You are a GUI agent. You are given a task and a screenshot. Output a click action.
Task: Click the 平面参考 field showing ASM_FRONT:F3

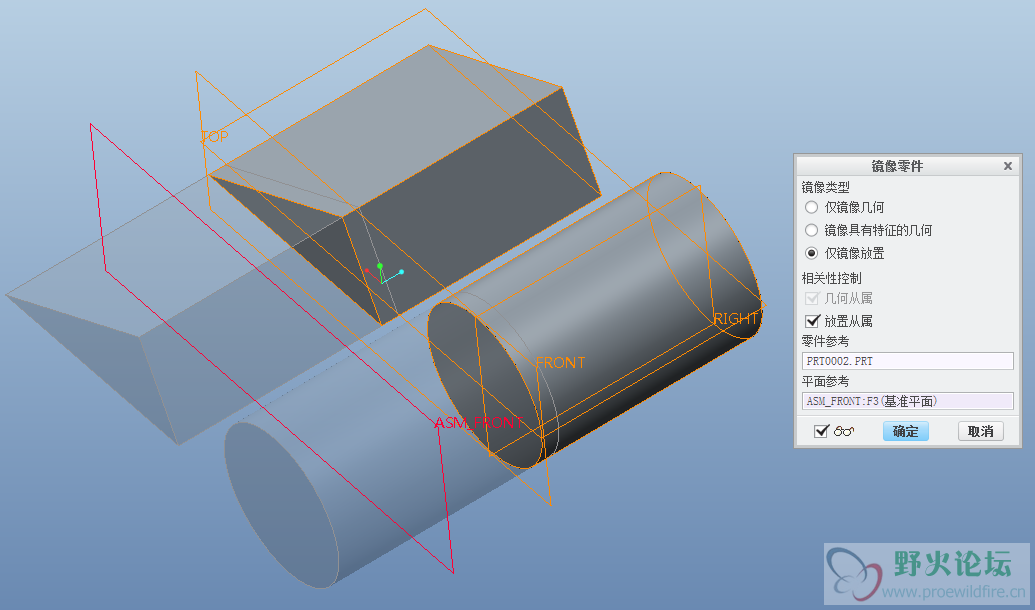tap(908, 401)
